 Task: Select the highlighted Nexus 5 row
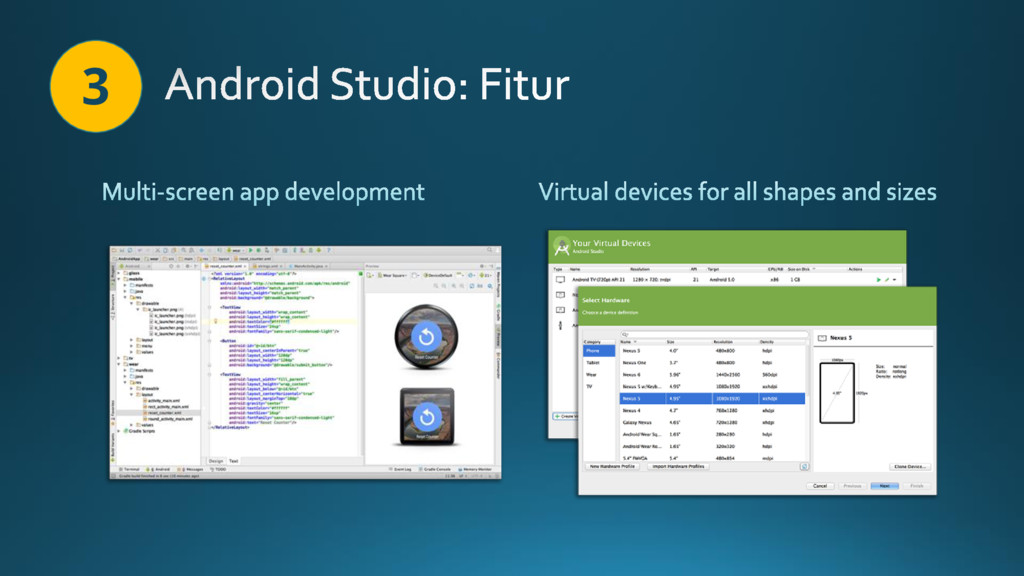click(712, 398)
